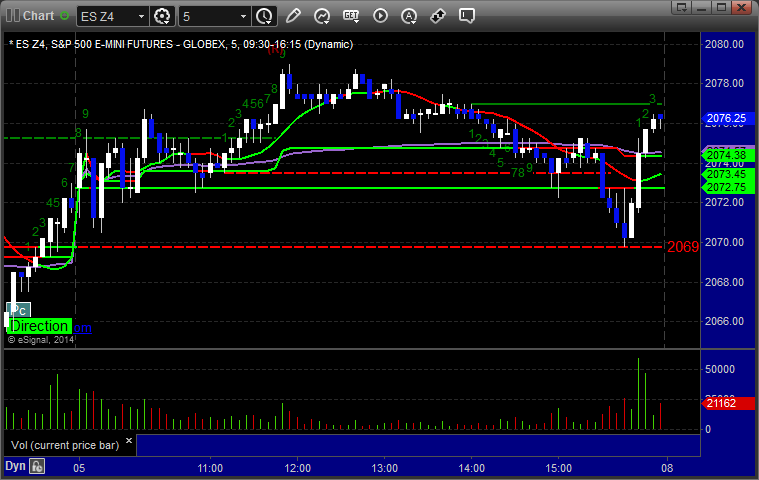Click the chart window grip handle
The height and width of the screenshot is (480, 759).
pyautogui.click(x=13, y=15)
